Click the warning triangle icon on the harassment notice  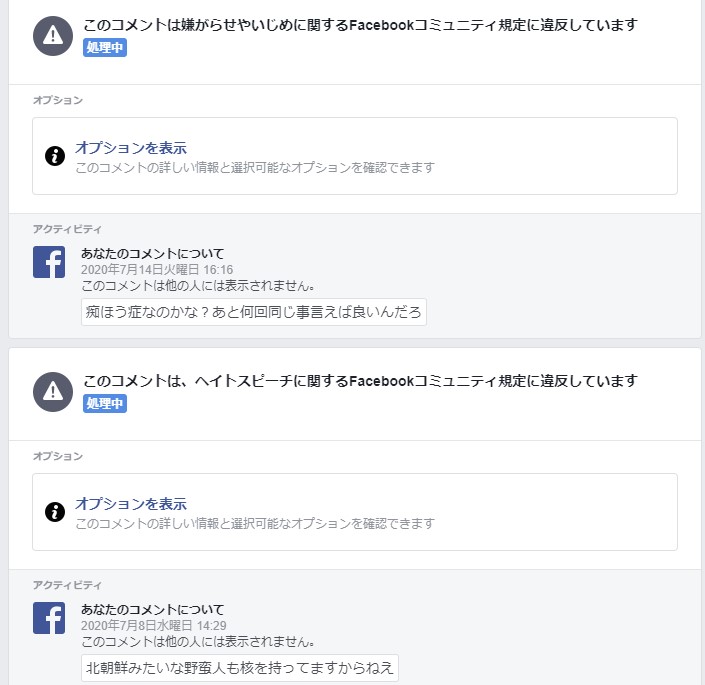(x=53, y=36)
